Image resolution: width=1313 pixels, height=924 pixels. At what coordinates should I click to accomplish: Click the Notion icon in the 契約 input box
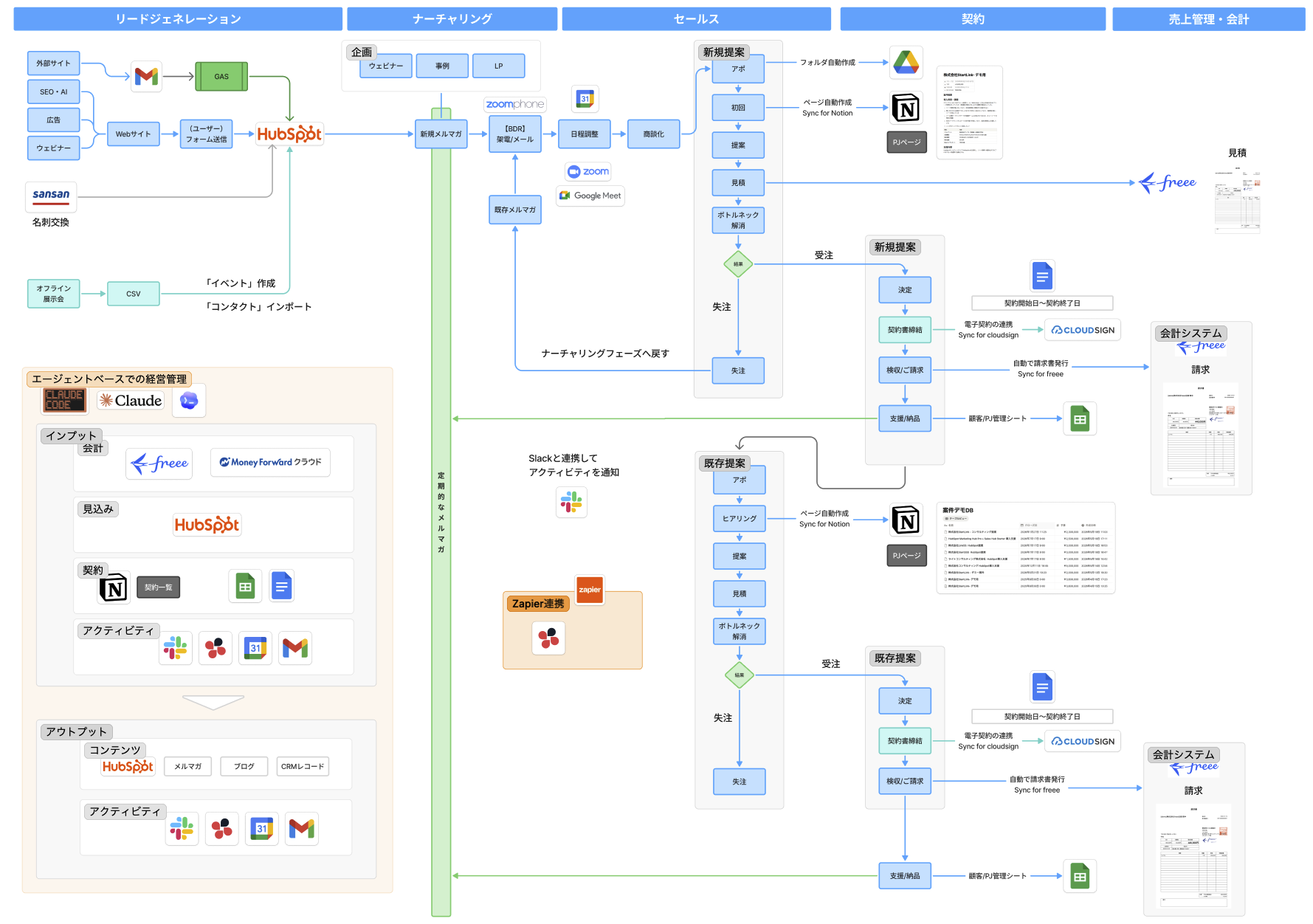point(114,588)
